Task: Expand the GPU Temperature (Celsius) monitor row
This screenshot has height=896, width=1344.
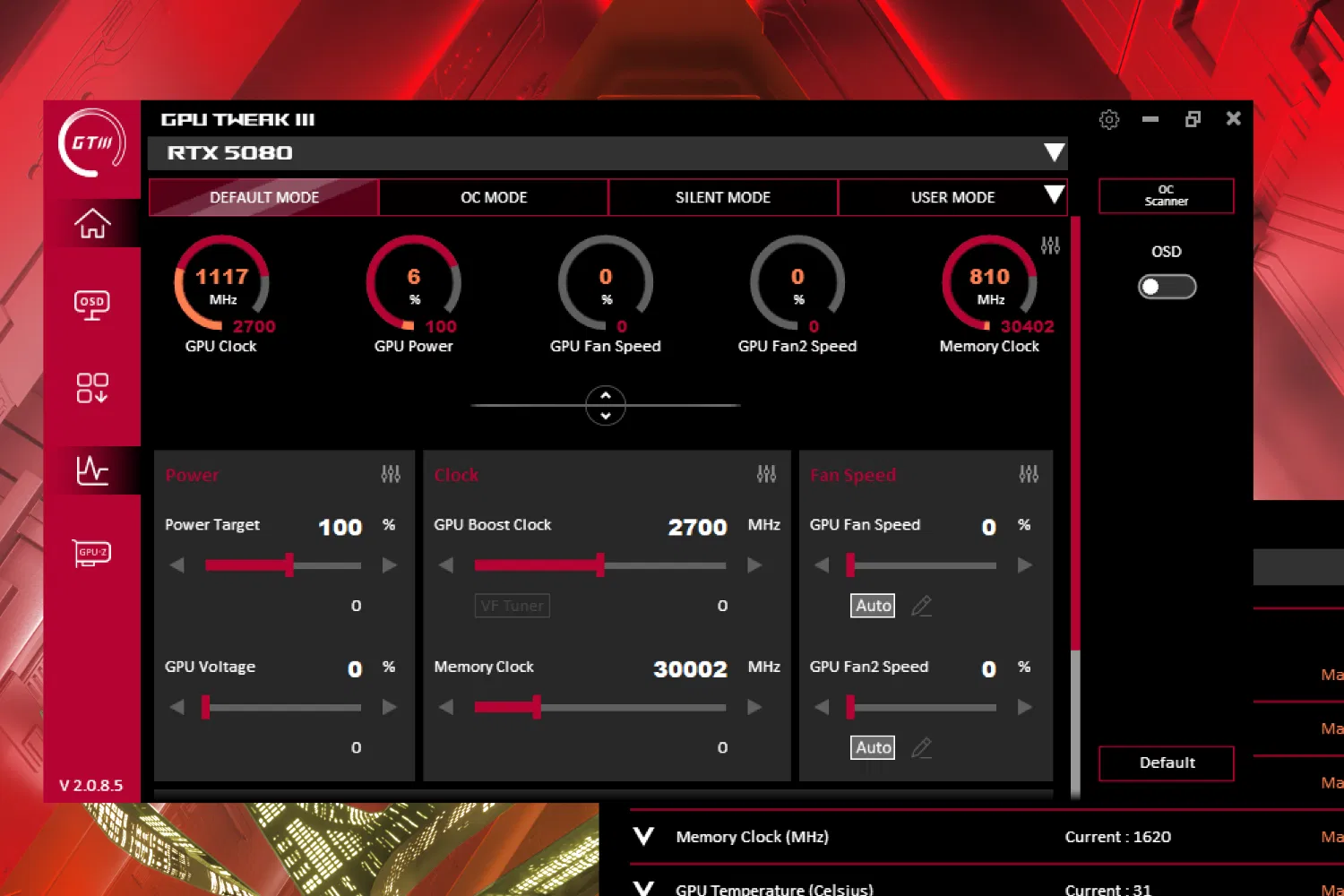Action: [643, 887]
